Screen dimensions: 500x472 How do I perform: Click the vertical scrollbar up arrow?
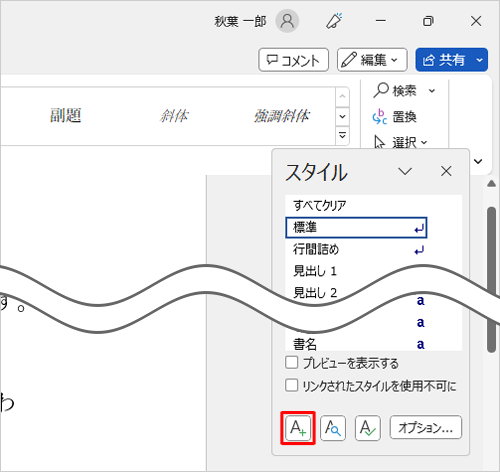point(491,183)
